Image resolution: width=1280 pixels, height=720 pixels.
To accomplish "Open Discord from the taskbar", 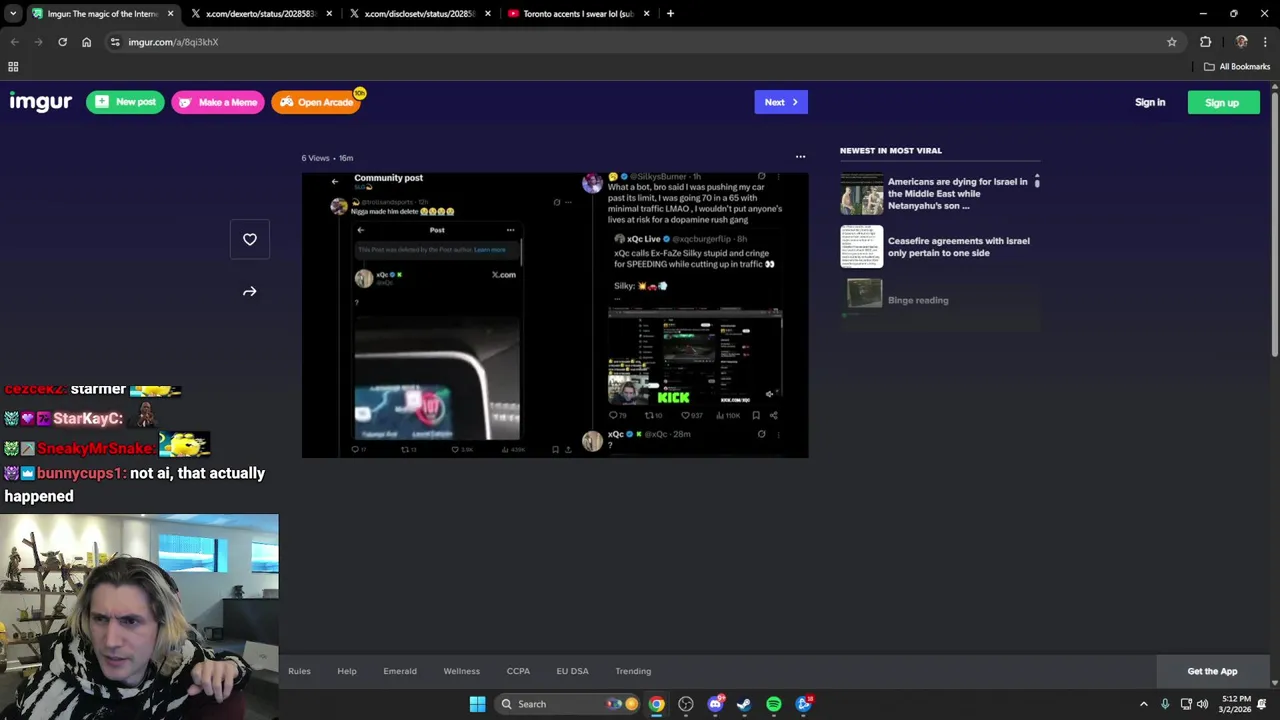I will click(x=715, y=704).
